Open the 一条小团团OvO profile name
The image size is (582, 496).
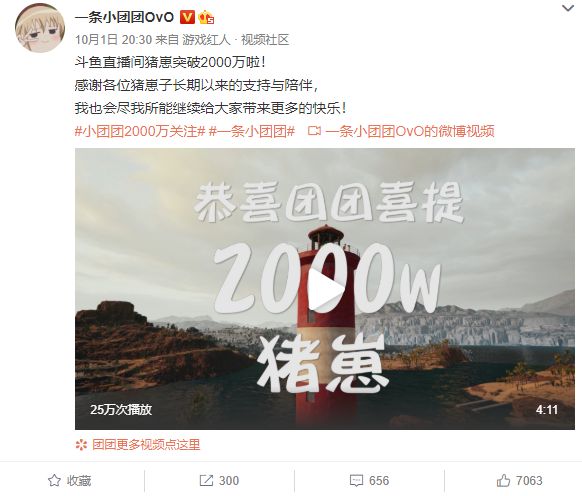[124, 17]
